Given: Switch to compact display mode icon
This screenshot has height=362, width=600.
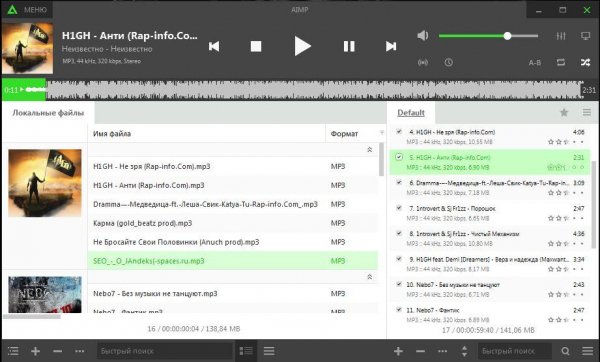Looking at the screenshot, I should click(x=585, y=36).
